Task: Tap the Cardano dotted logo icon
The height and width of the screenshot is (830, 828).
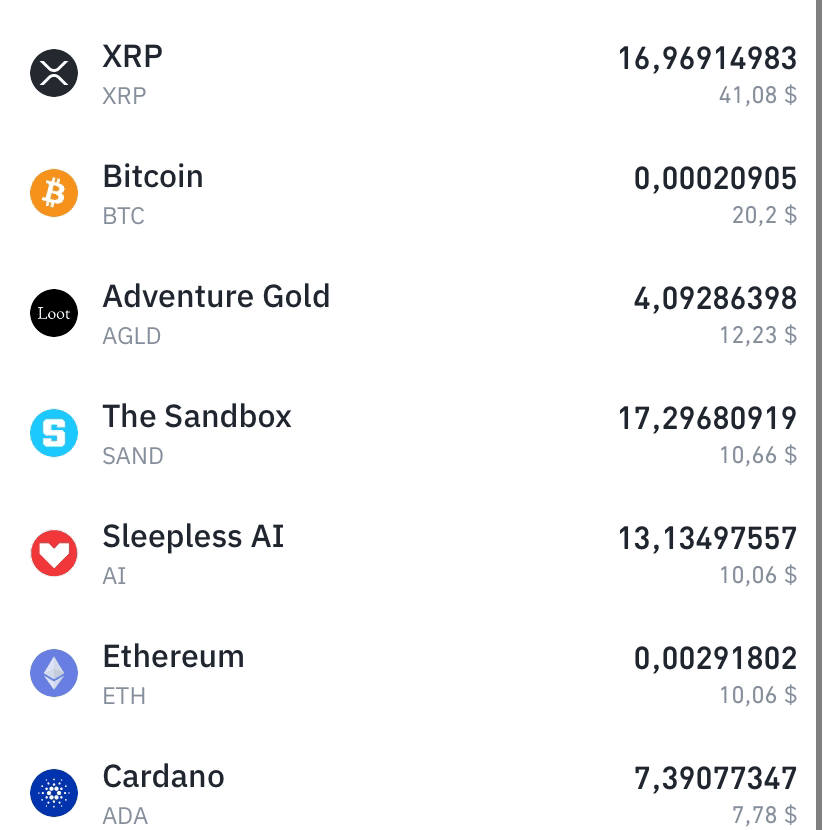Action: 54,793
